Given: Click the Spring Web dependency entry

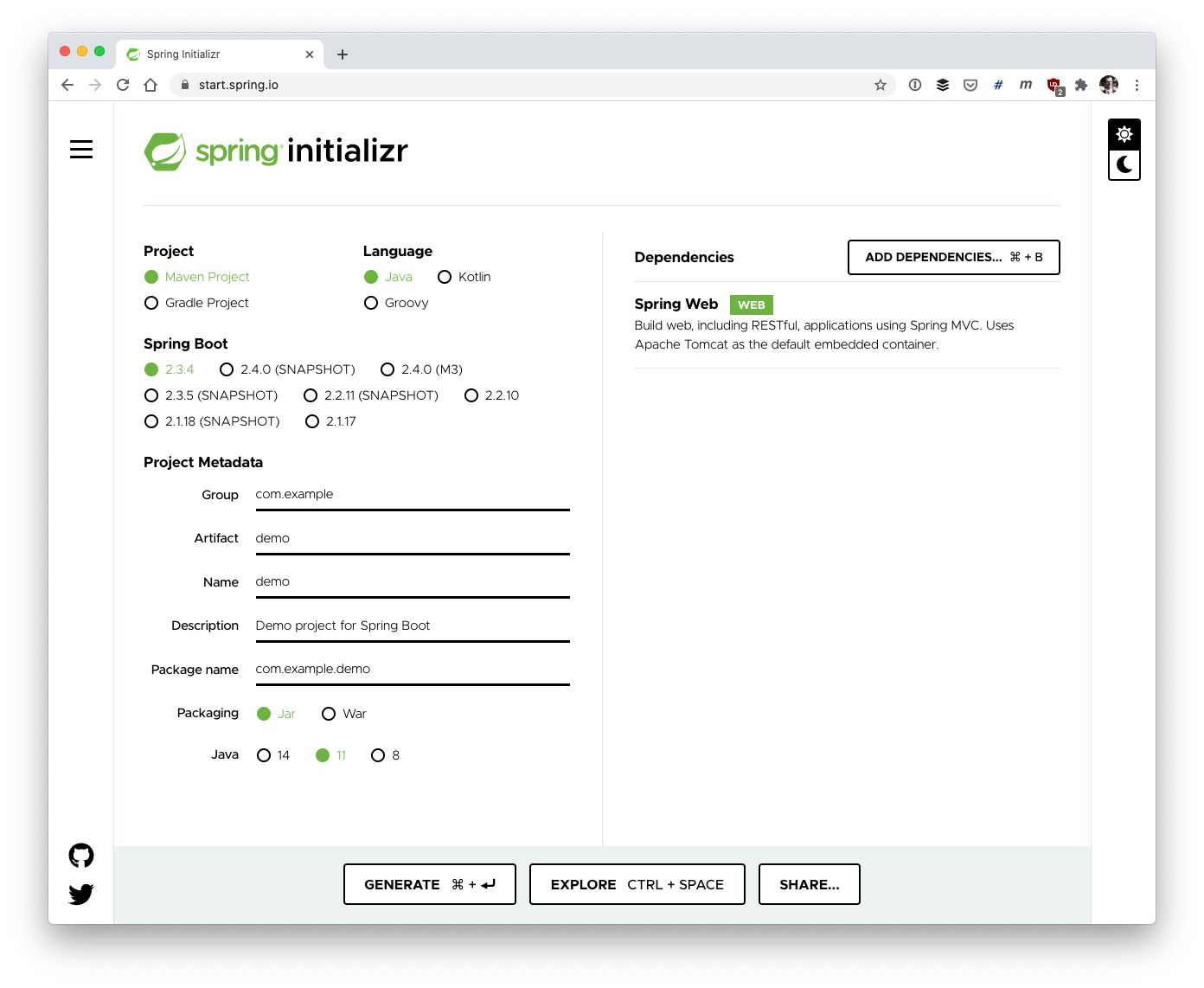Looking at the screenshot, I should tap(847, 324).
